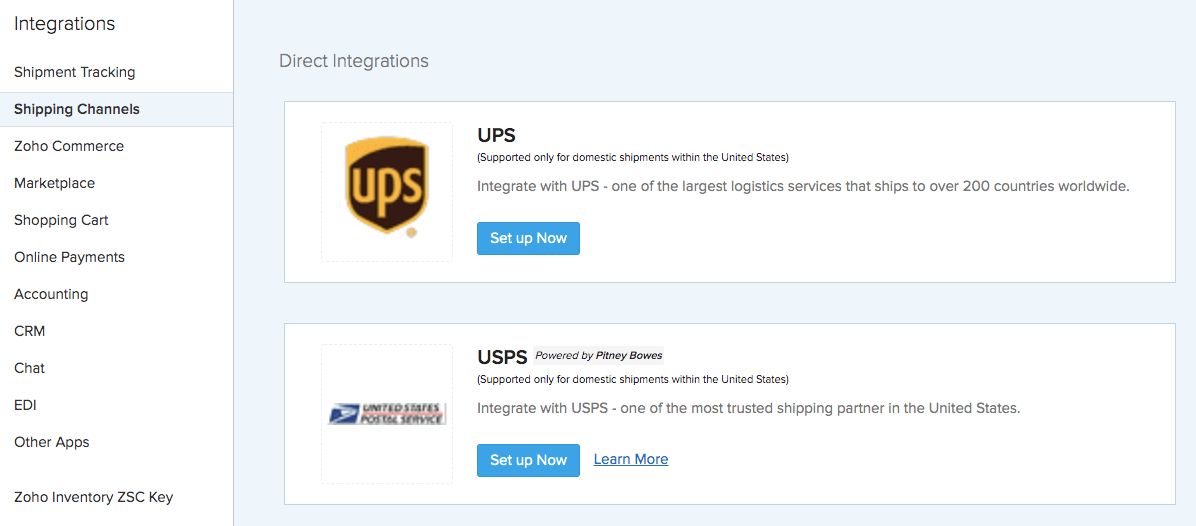Open Online Payments integrations

(x=69, y=257)
